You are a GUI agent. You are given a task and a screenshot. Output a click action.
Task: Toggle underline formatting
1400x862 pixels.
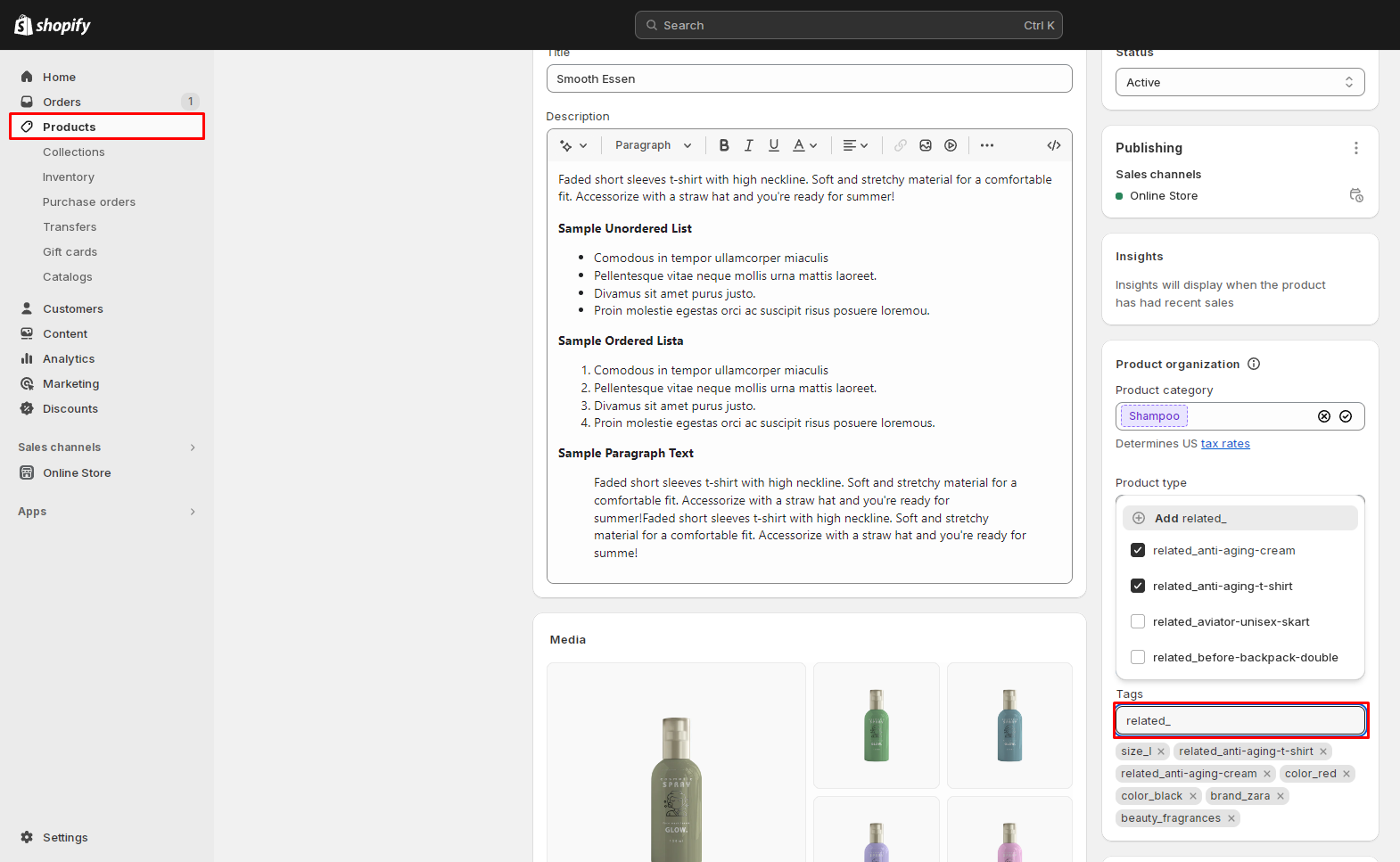774,145
